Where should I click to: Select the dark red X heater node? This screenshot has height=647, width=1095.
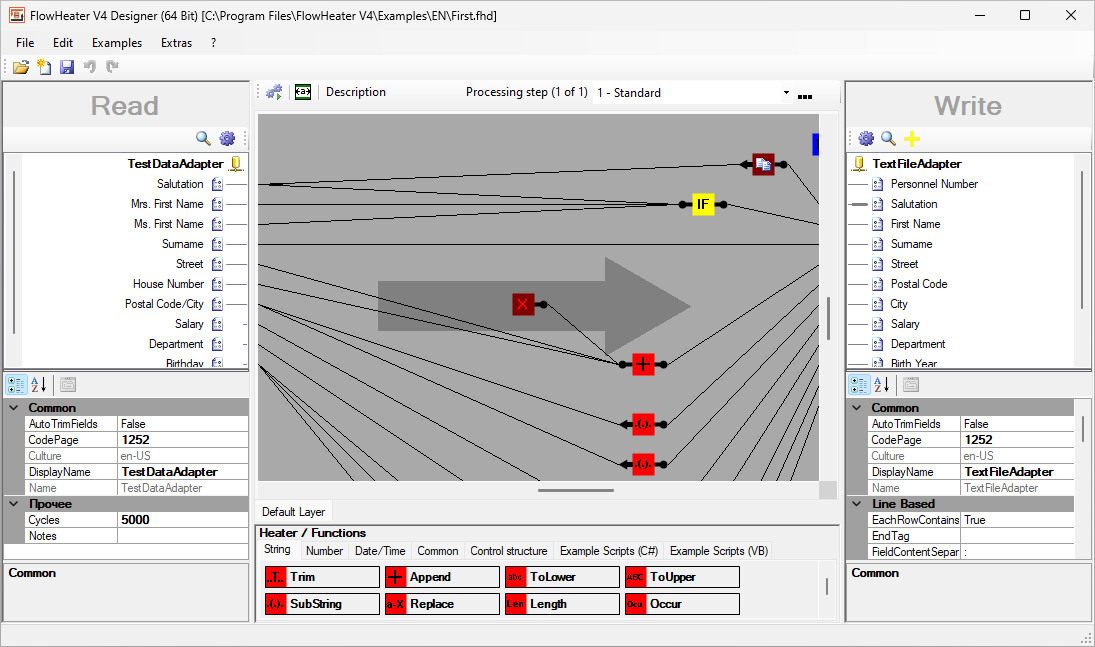coord(523,304)
